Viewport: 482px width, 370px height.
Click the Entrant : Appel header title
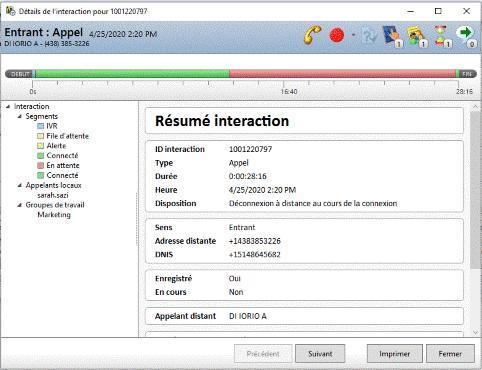(x=43, y=32)
